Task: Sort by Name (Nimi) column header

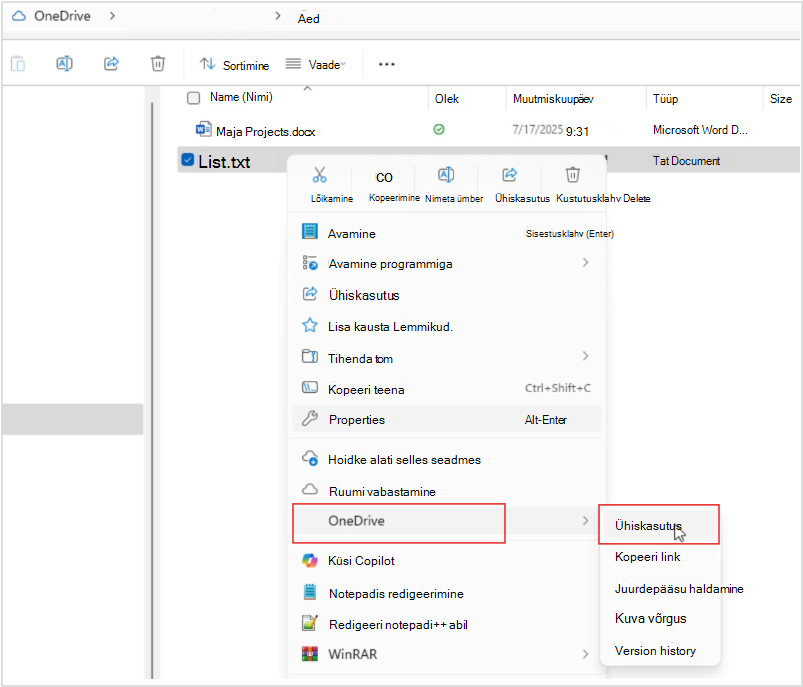Action: tap(241, 97)
